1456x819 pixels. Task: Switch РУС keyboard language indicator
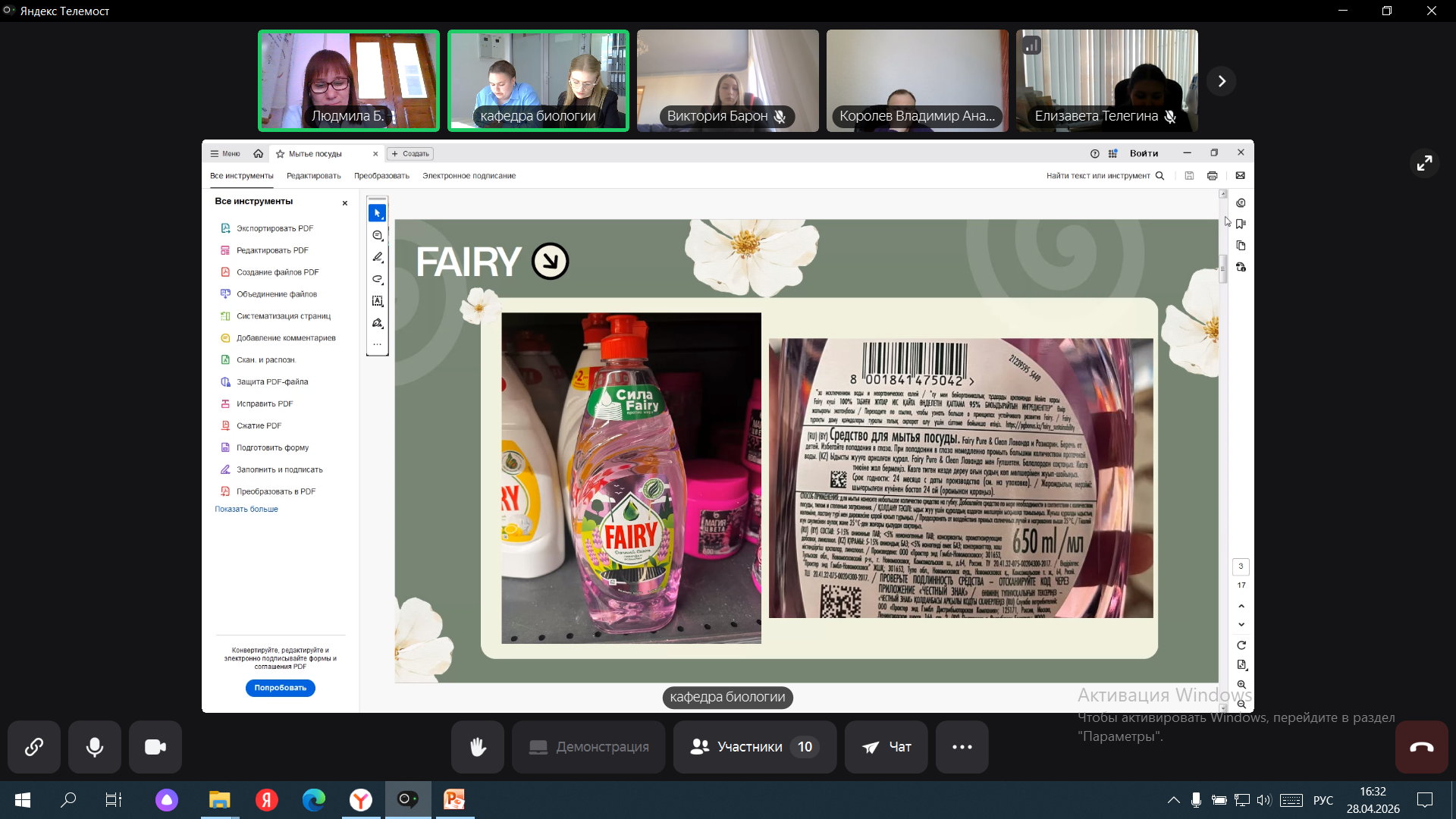coord(1323,800)
